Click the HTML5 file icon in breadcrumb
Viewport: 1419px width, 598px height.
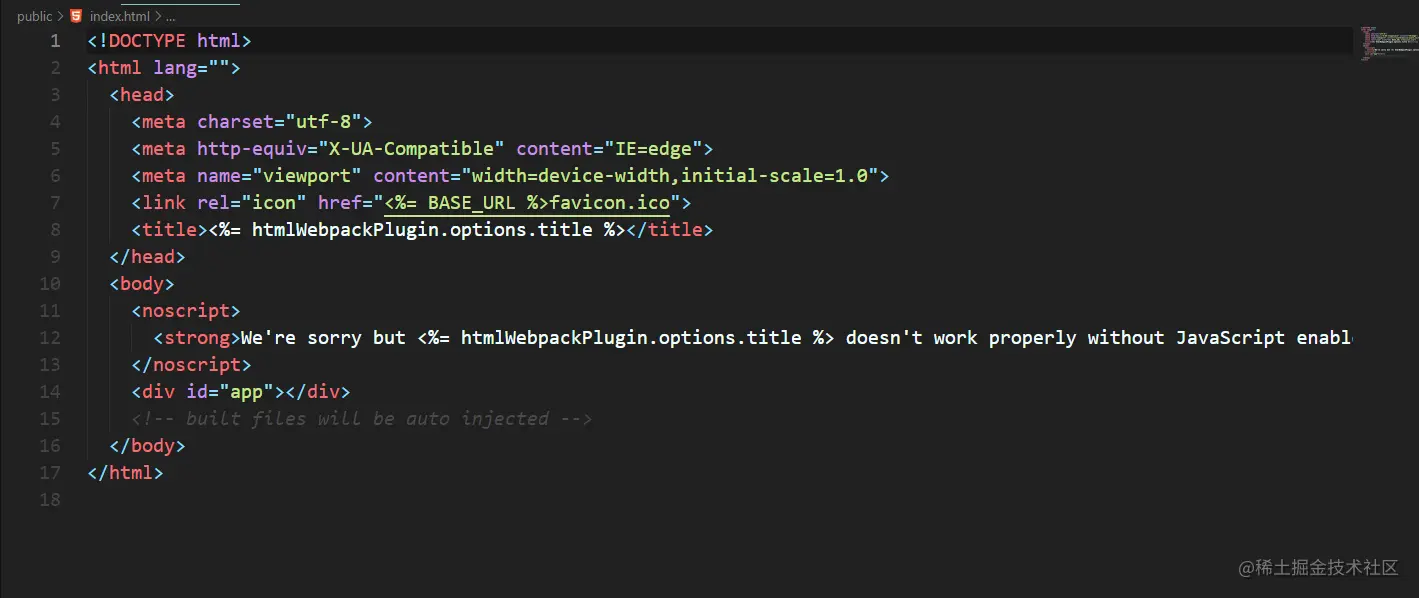tap(76, 16)
